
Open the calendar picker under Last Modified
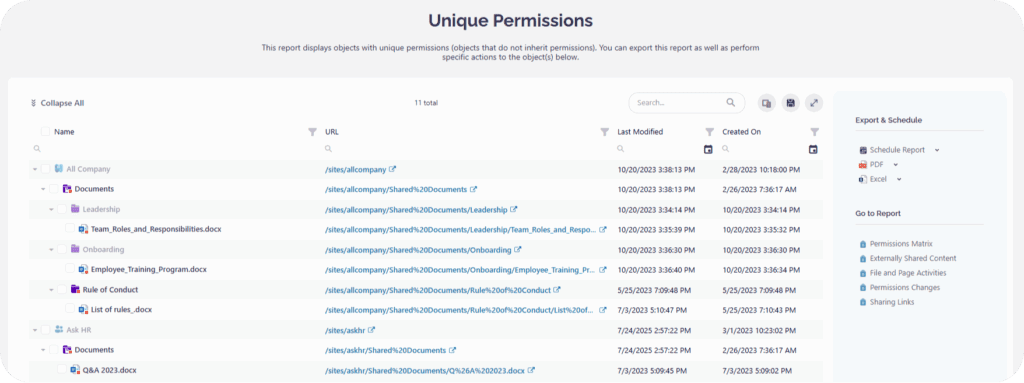tap(709, 150)
